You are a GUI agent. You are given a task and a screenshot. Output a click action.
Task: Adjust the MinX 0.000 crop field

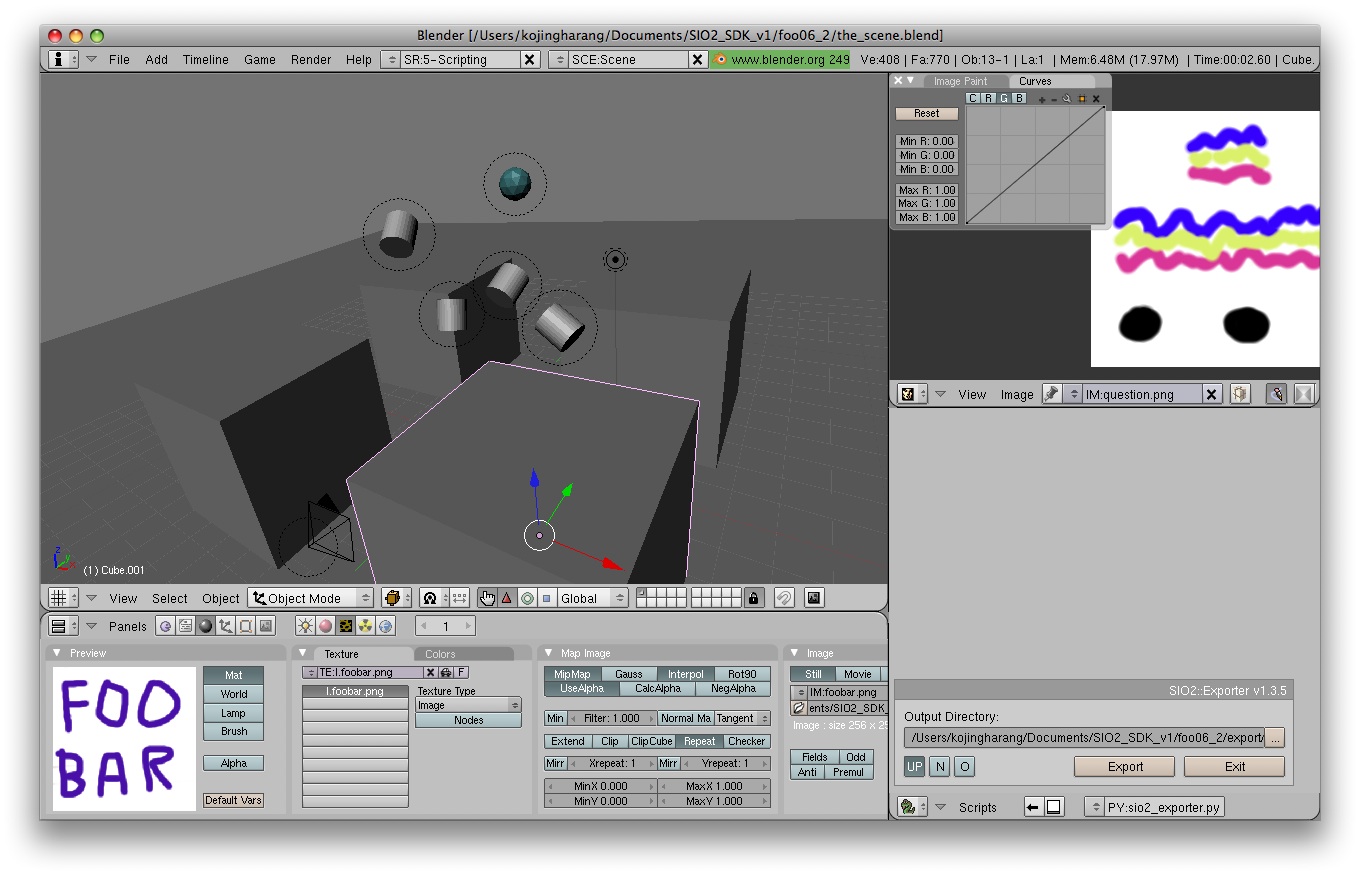point(601,786)
